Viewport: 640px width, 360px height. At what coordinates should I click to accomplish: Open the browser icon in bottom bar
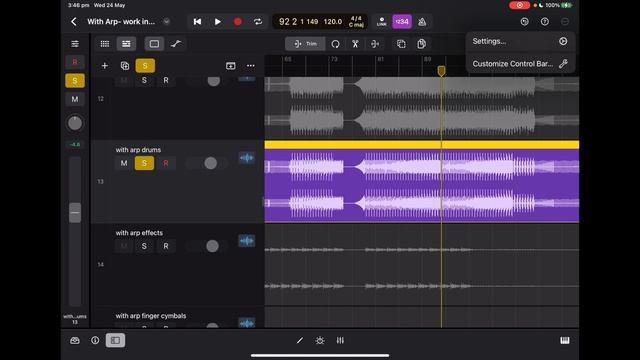coord(75,340)
